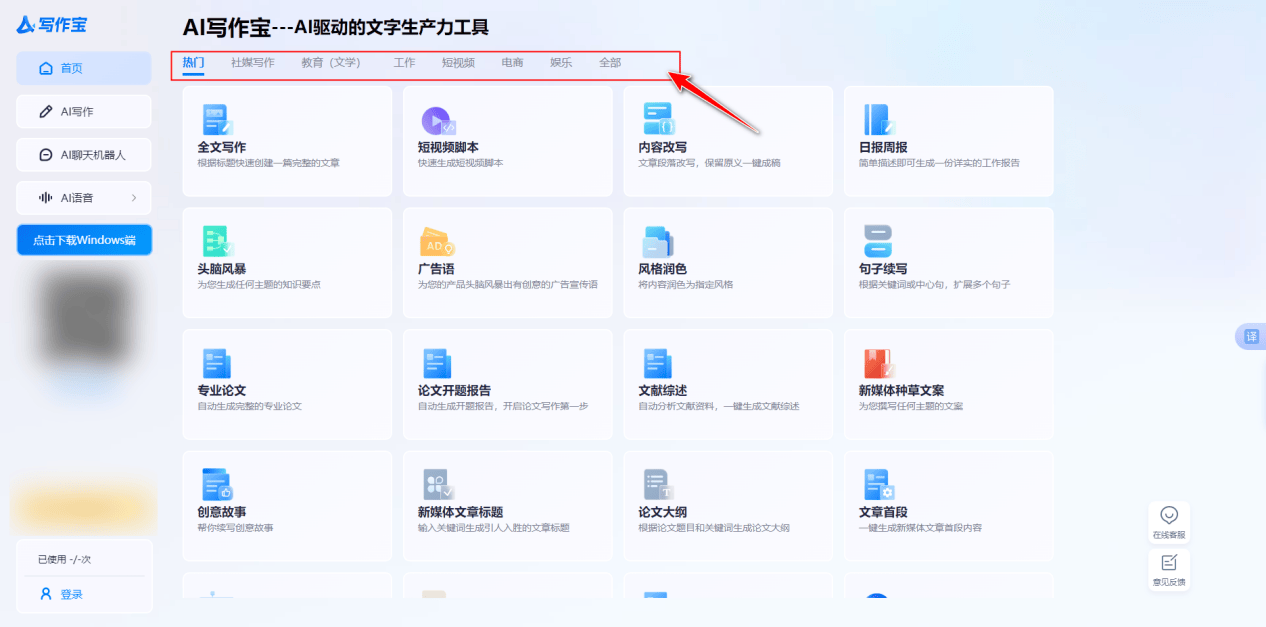Click the pencil icon beside AI写作
Screen dimensions: 1266x627
(x=45, y=112)
